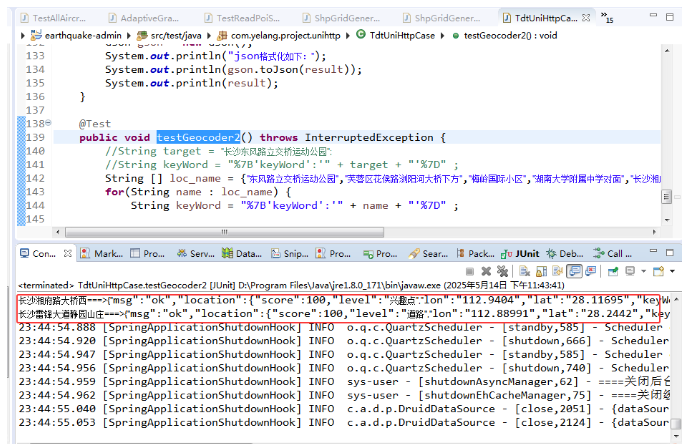Image resolution: width=683 pixels, height=444 pixels.
Task: Click earthquake-admin breadcrumb
Action: [x=77, y=36]
